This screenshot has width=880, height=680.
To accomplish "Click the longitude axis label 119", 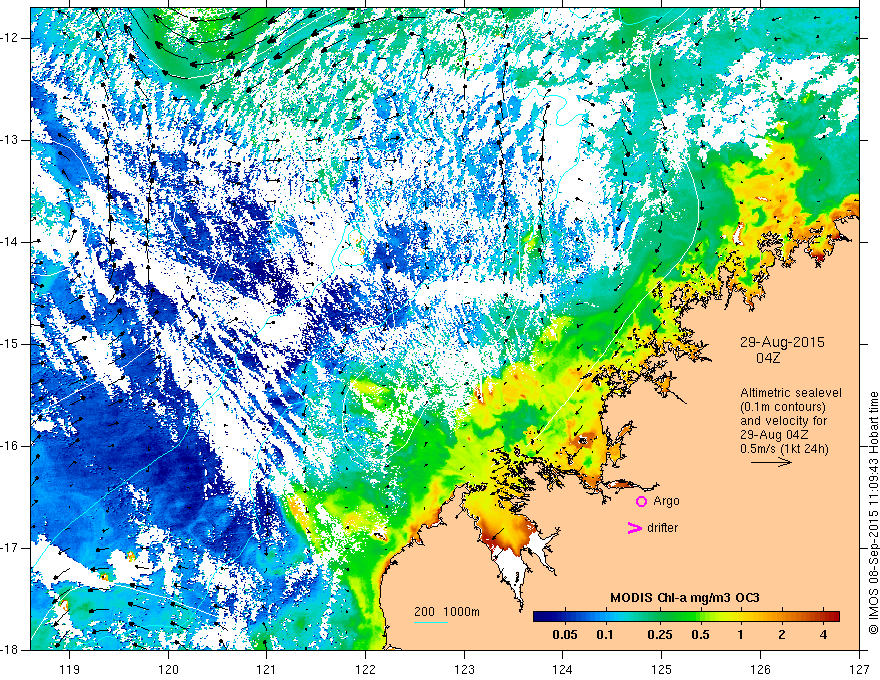I will tap(70, 669).
